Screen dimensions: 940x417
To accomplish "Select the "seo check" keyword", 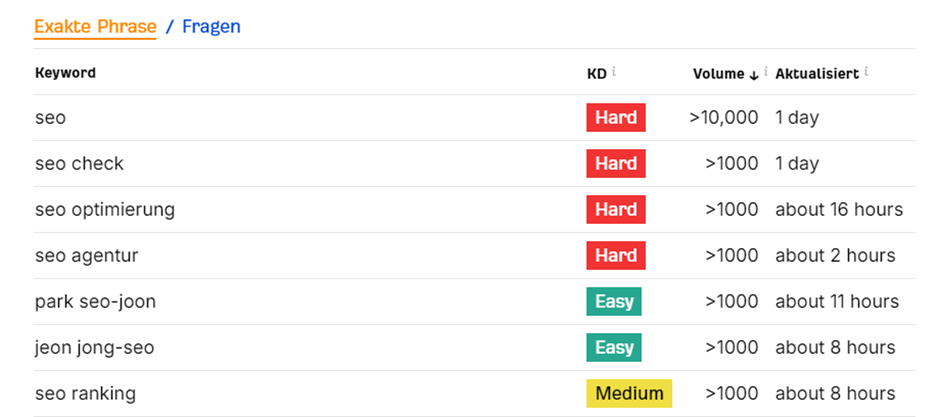I will (79, 163).
